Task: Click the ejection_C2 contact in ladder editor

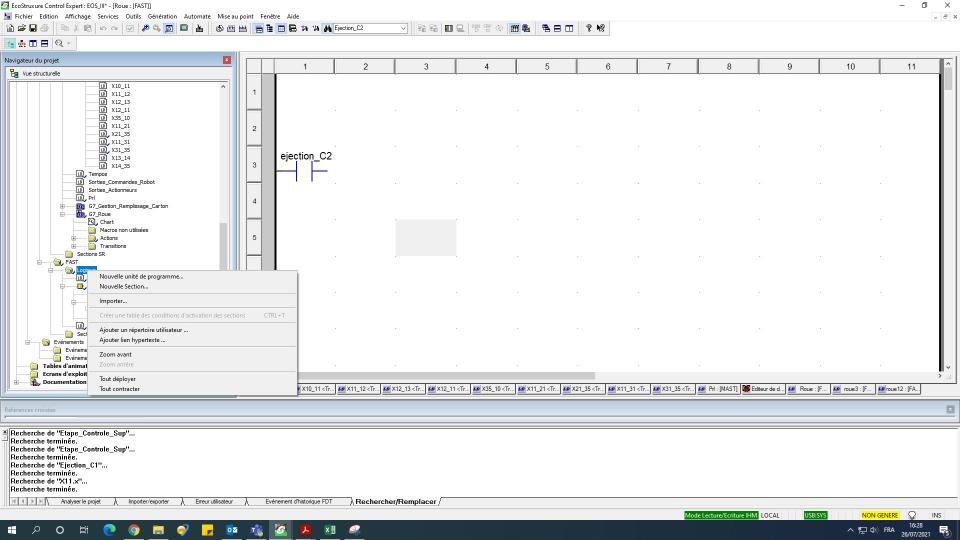Action: coord(304,172)
